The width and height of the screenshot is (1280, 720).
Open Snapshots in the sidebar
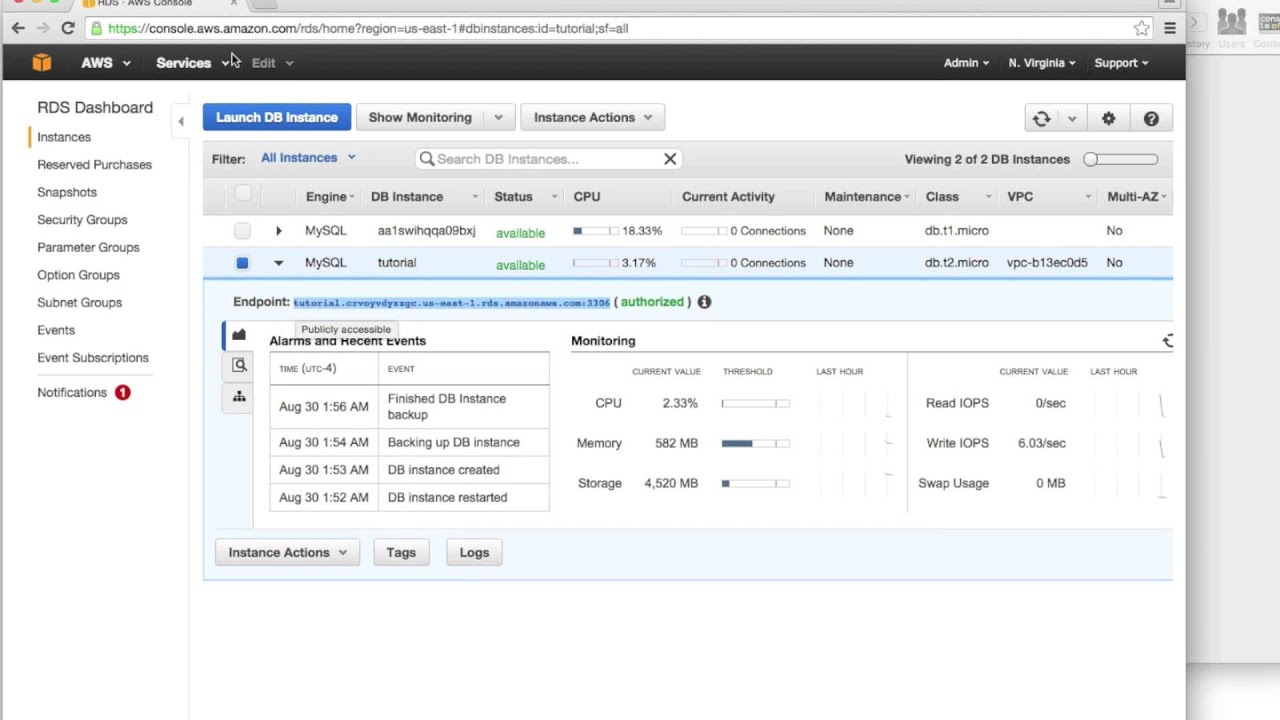[67, 192]
